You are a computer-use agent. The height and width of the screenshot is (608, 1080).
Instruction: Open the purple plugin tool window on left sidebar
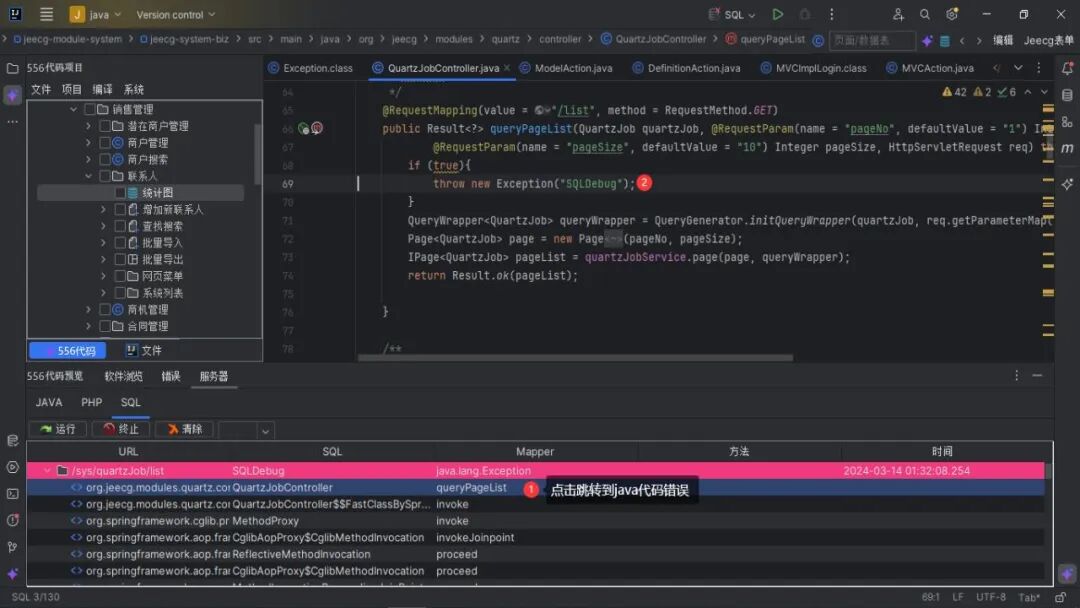(x=12, y=95)
